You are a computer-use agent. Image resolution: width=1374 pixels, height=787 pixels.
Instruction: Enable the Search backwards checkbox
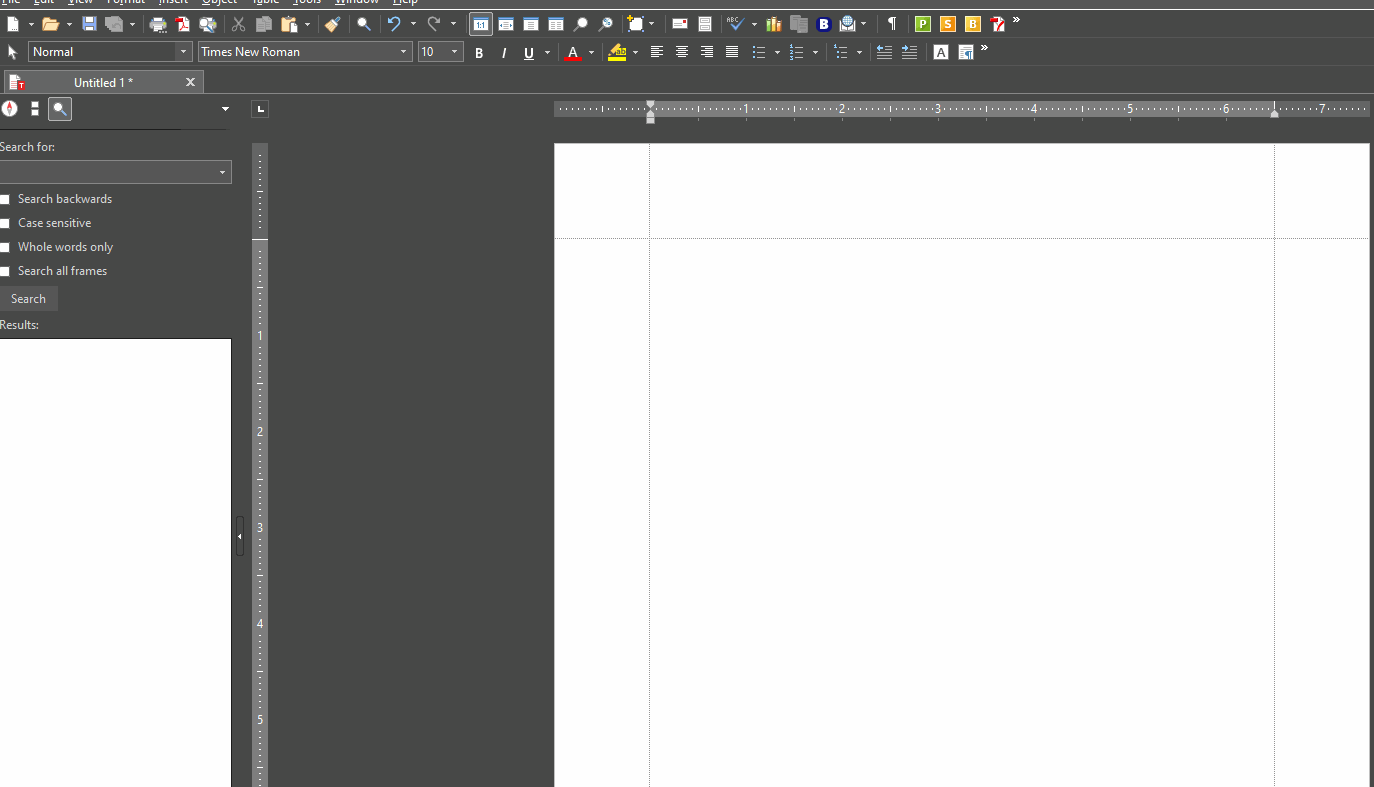click(x=5, y=200)
